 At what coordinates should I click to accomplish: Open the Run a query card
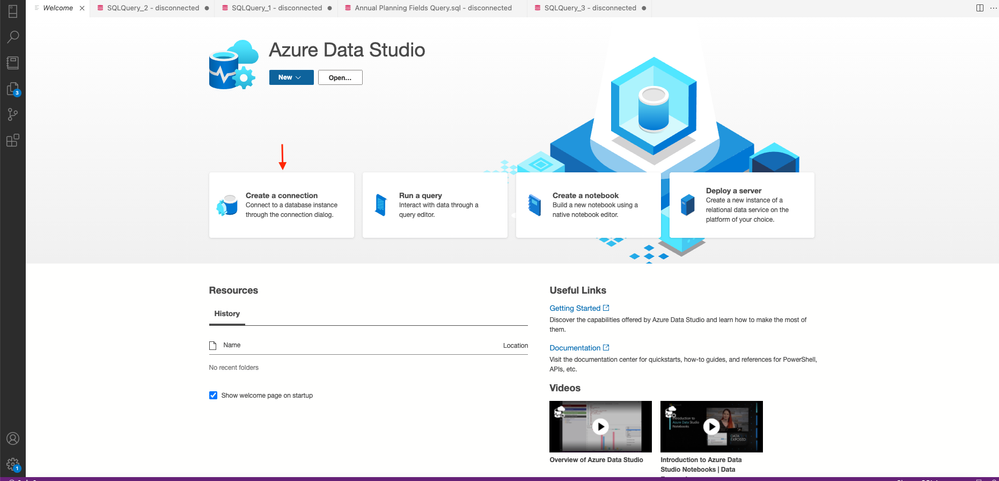pos(435,205)
